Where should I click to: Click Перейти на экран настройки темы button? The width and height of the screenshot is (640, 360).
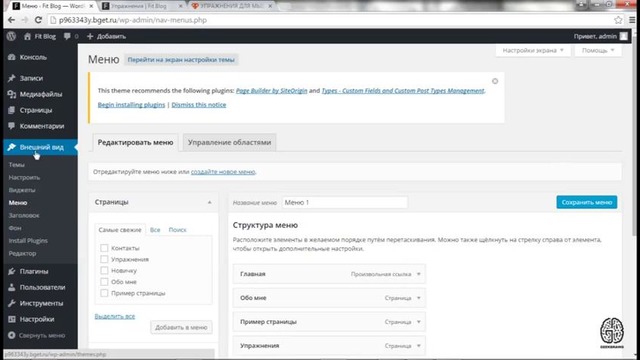point(181,60)
